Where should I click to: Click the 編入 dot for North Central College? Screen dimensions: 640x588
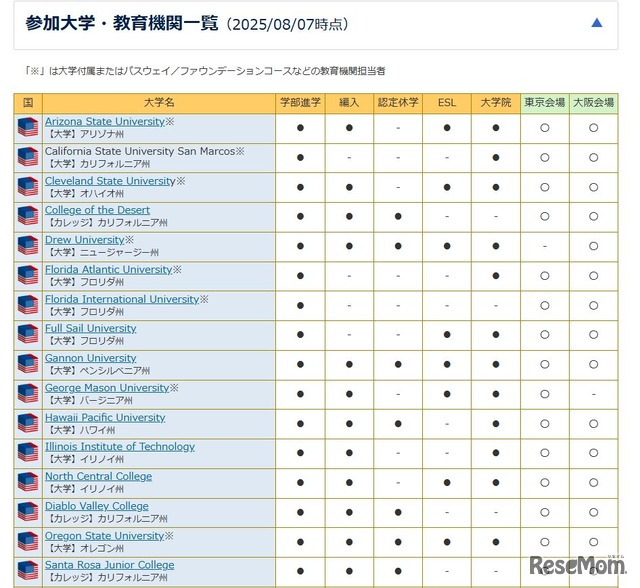pyautogui.click(x=349, y=483)
